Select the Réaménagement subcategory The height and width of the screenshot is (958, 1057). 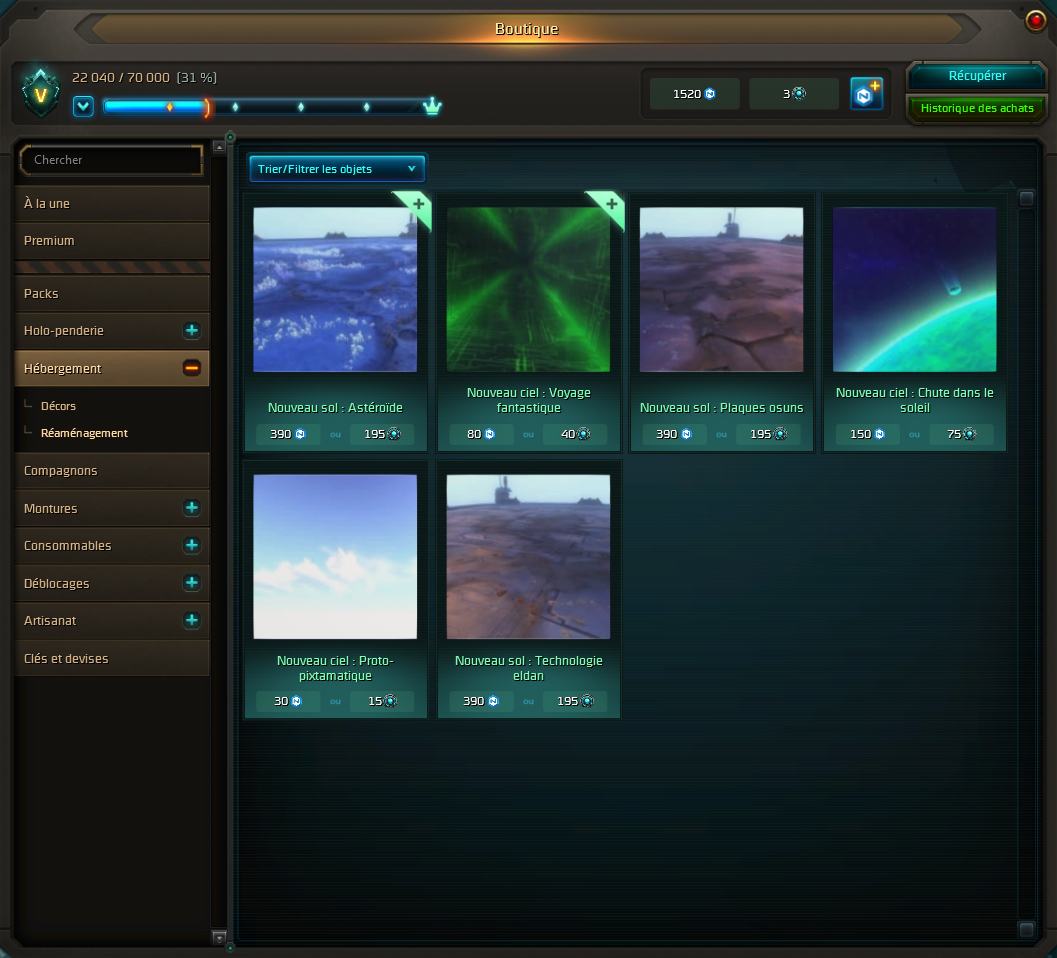tap(84, 433)
